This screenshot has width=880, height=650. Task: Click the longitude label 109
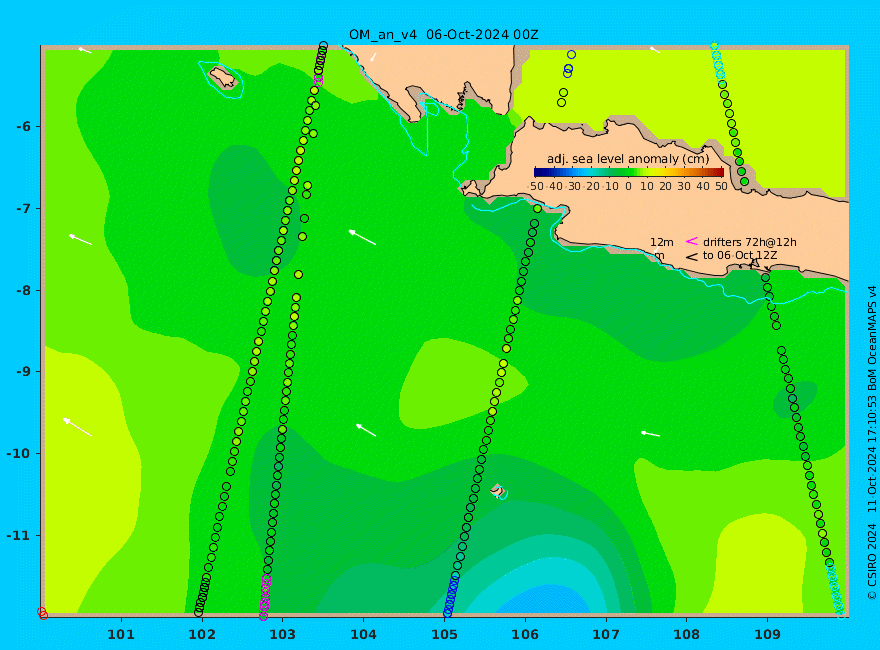coord(768,635)
